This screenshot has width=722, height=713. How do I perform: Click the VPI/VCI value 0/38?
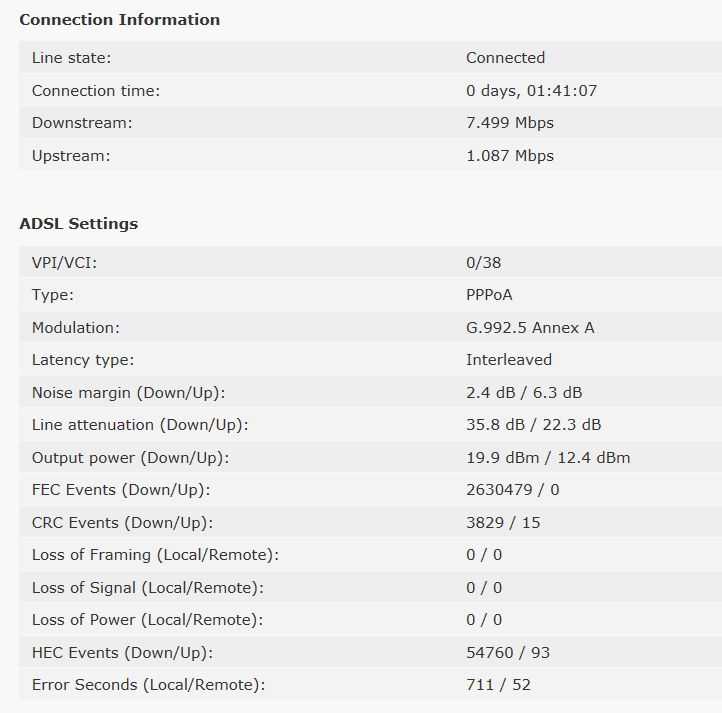point(483,263)
